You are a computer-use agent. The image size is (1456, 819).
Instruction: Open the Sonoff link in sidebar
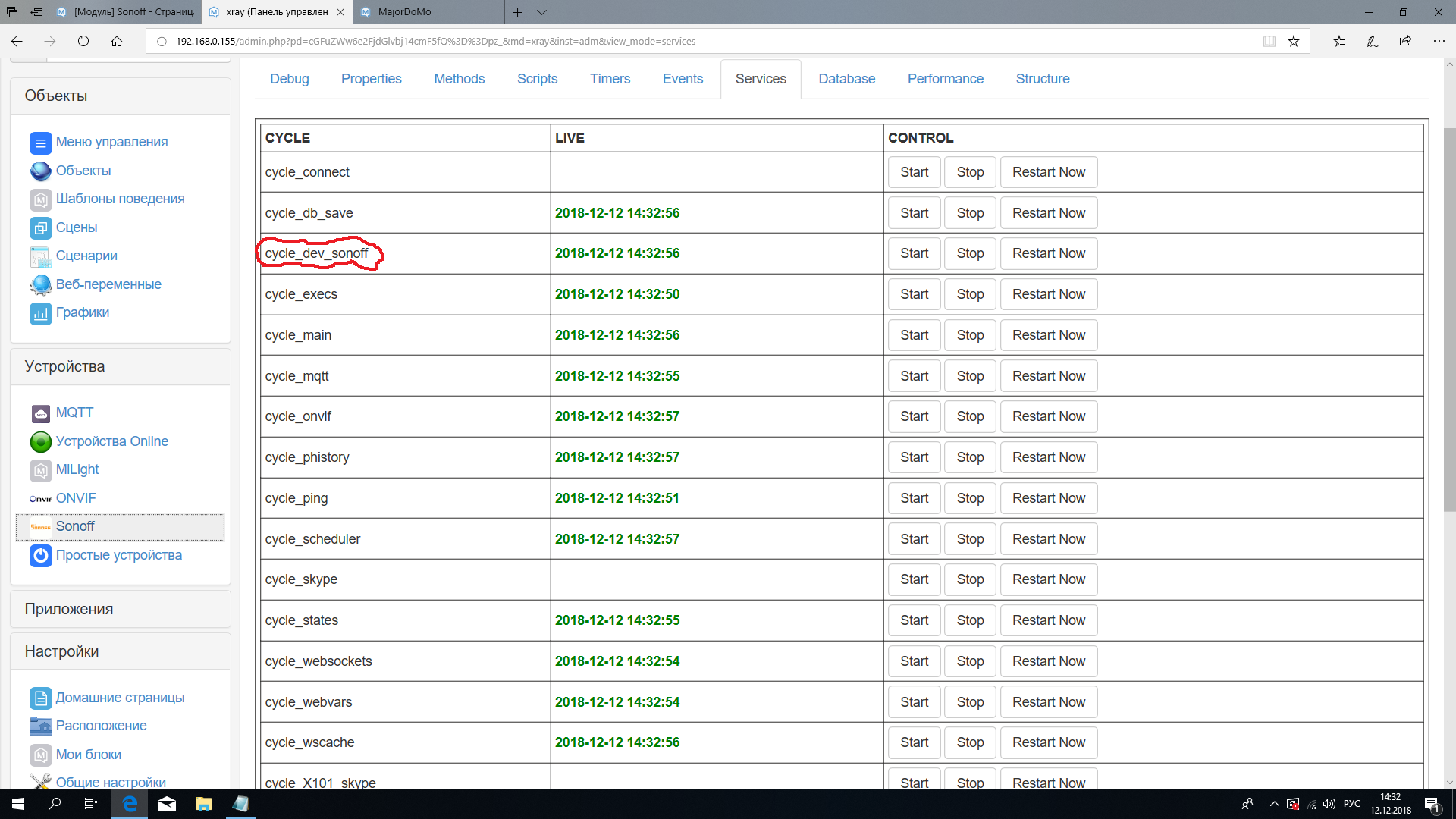(x=75, y=526)
